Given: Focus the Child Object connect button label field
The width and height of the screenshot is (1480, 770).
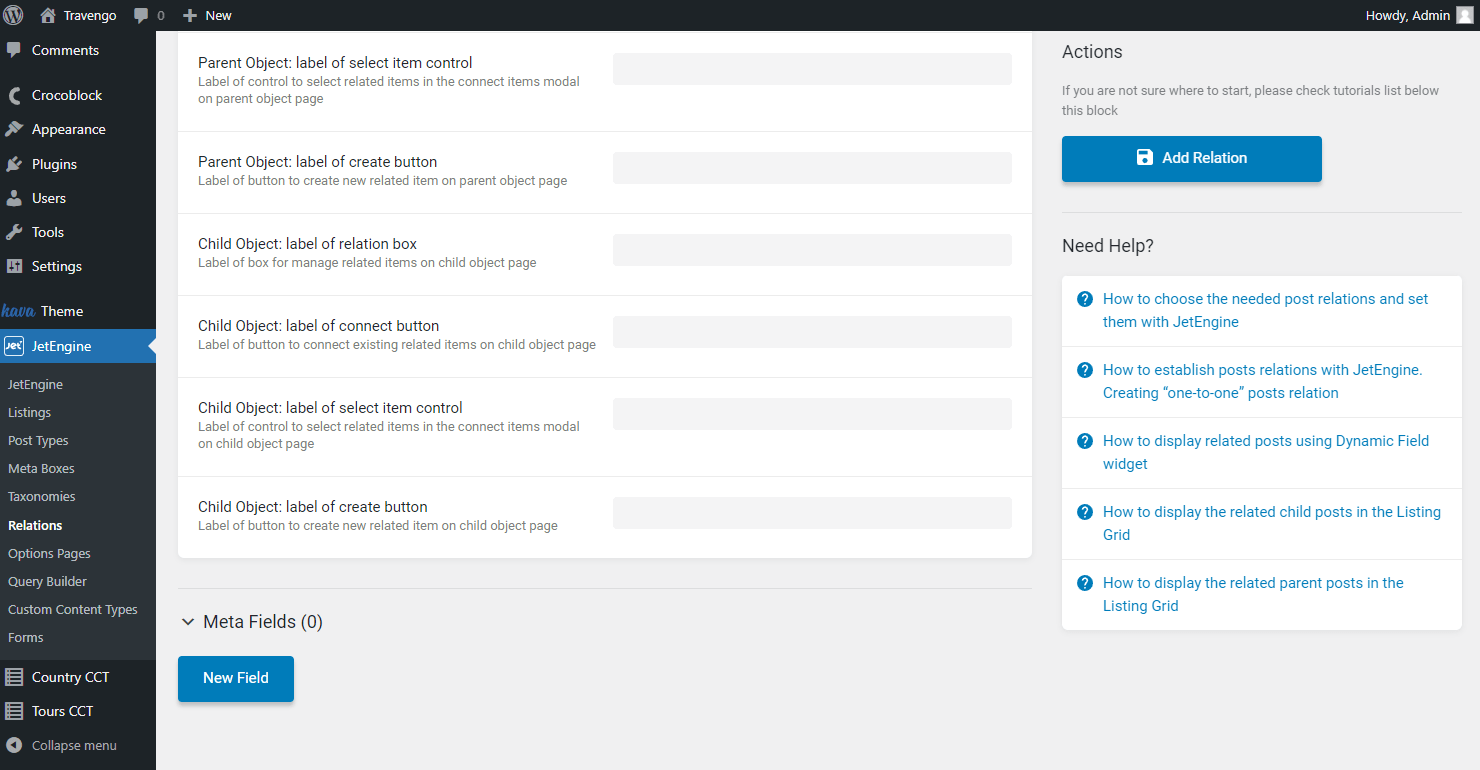Looking at the screenshot, I should pyautogui.click(x=812, y=332).
